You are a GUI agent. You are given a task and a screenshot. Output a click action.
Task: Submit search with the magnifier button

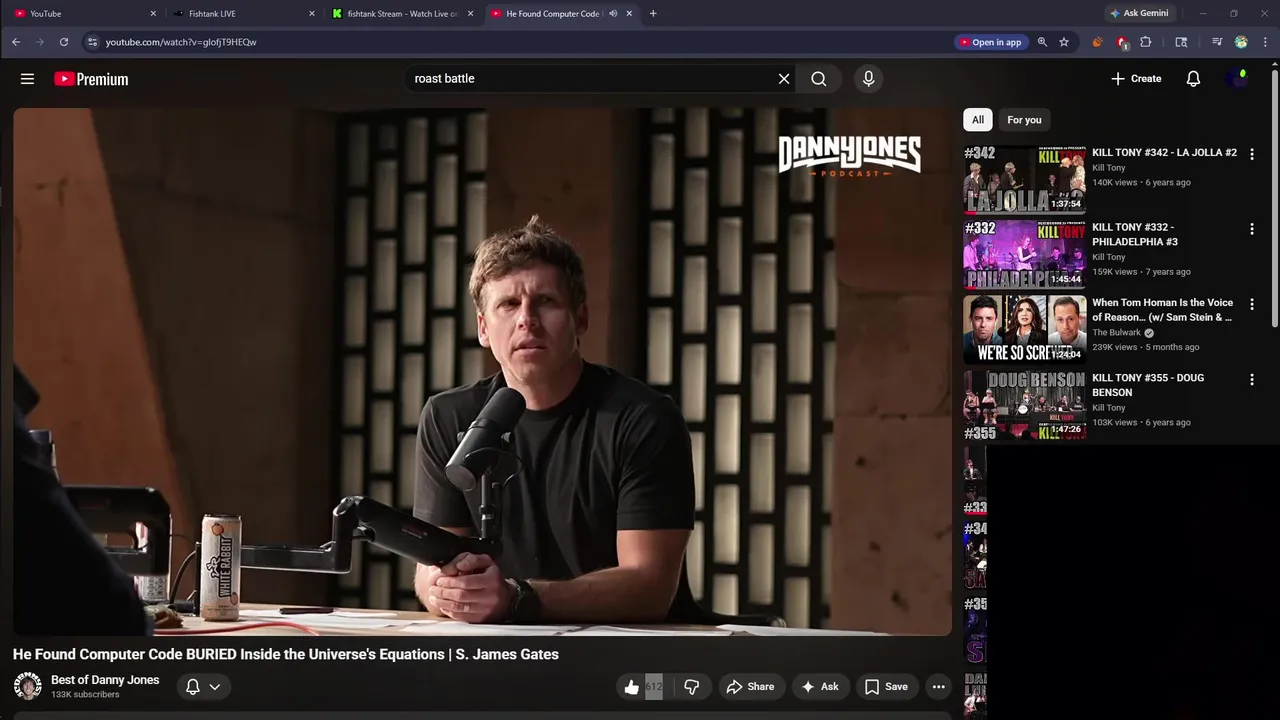coord(819,79)
